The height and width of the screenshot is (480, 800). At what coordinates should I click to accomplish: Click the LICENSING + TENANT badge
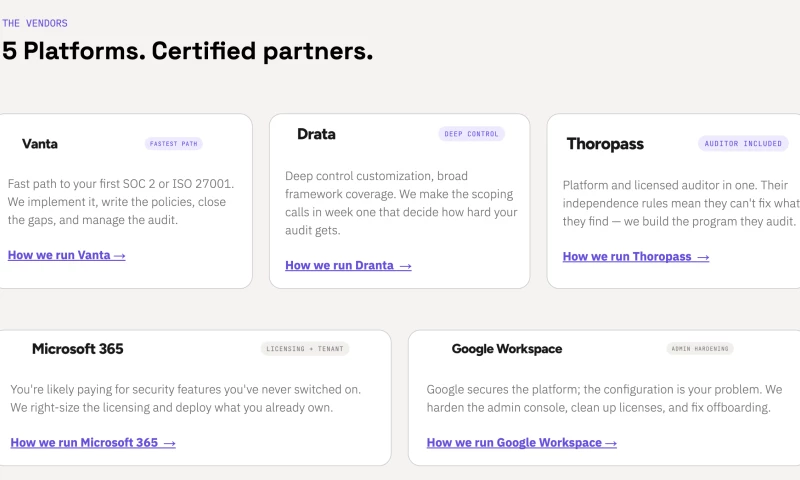click(x=305, y=349)
